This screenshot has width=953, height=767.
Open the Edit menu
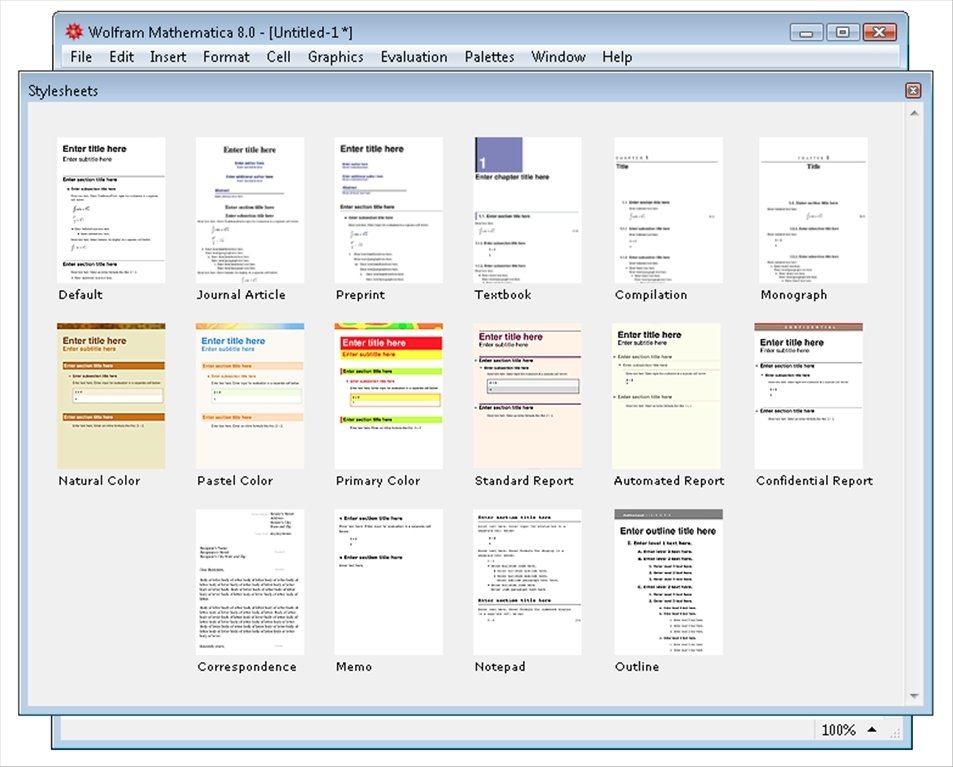[x=121, y=57]
